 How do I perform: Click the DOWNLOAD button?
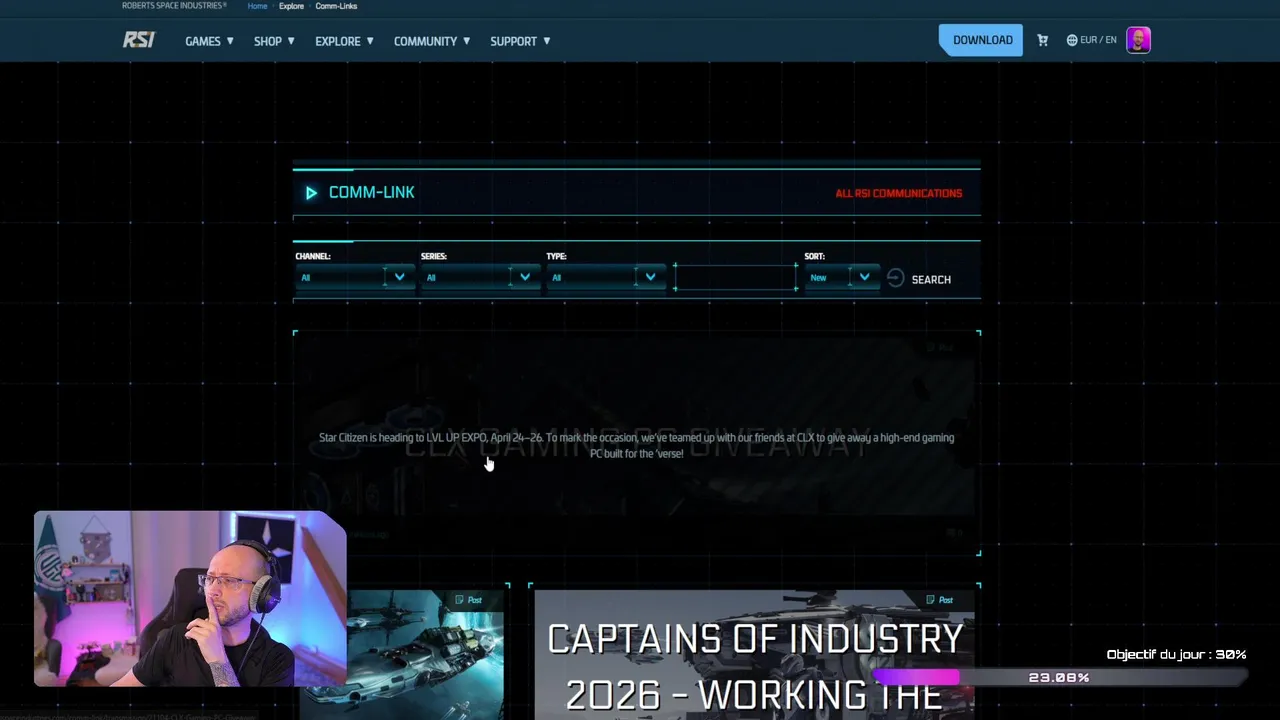tap(981, 40)
